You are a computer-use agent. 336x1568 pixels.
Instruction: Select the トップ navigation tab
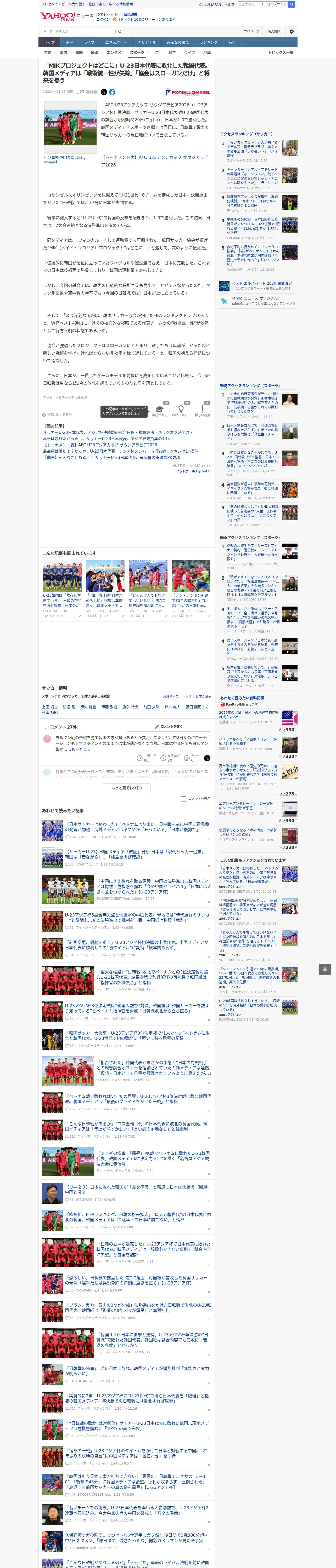point(49,42)
